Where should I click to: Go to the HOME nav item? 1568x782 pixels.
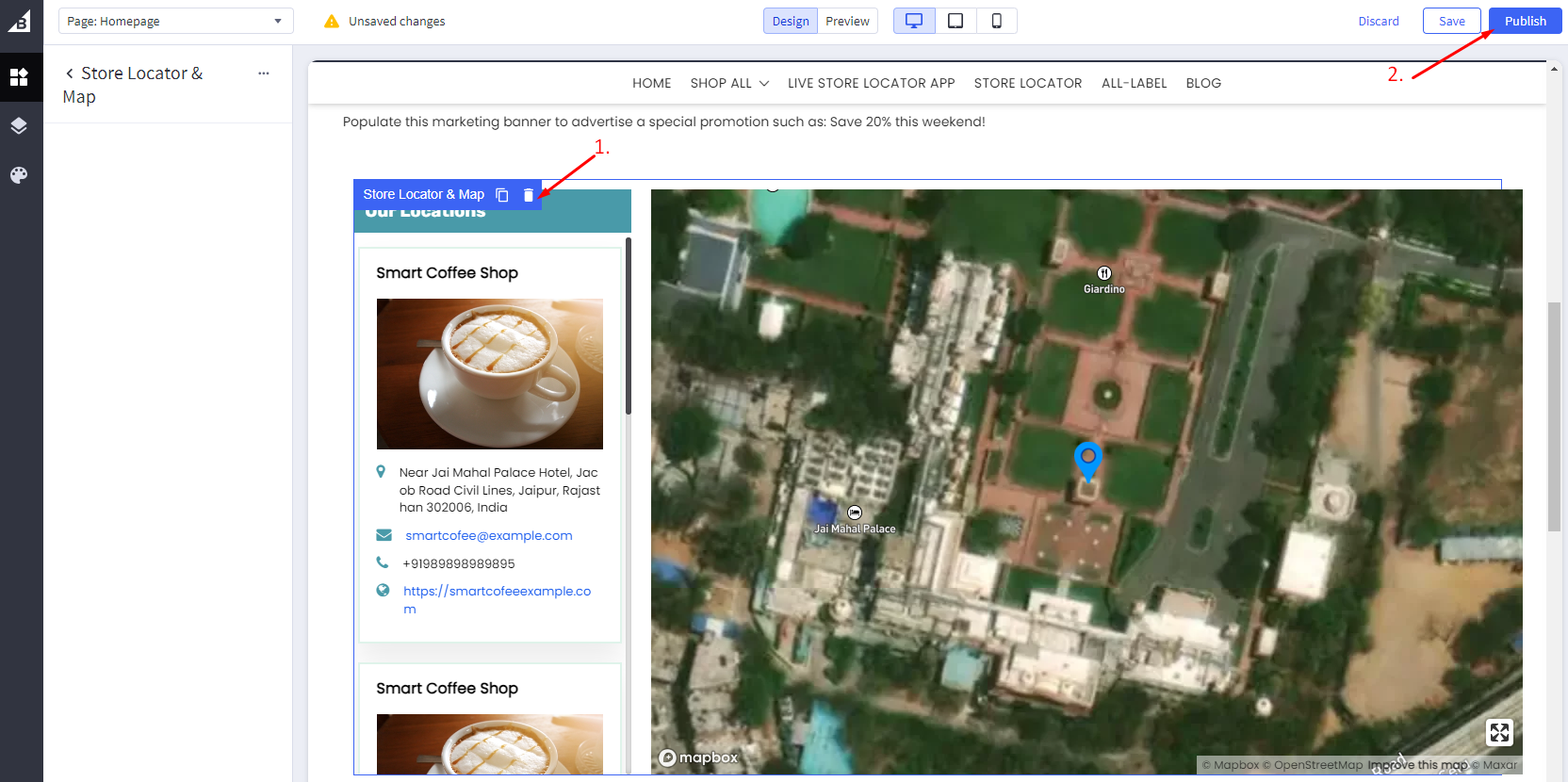click(x=652, y=83)
